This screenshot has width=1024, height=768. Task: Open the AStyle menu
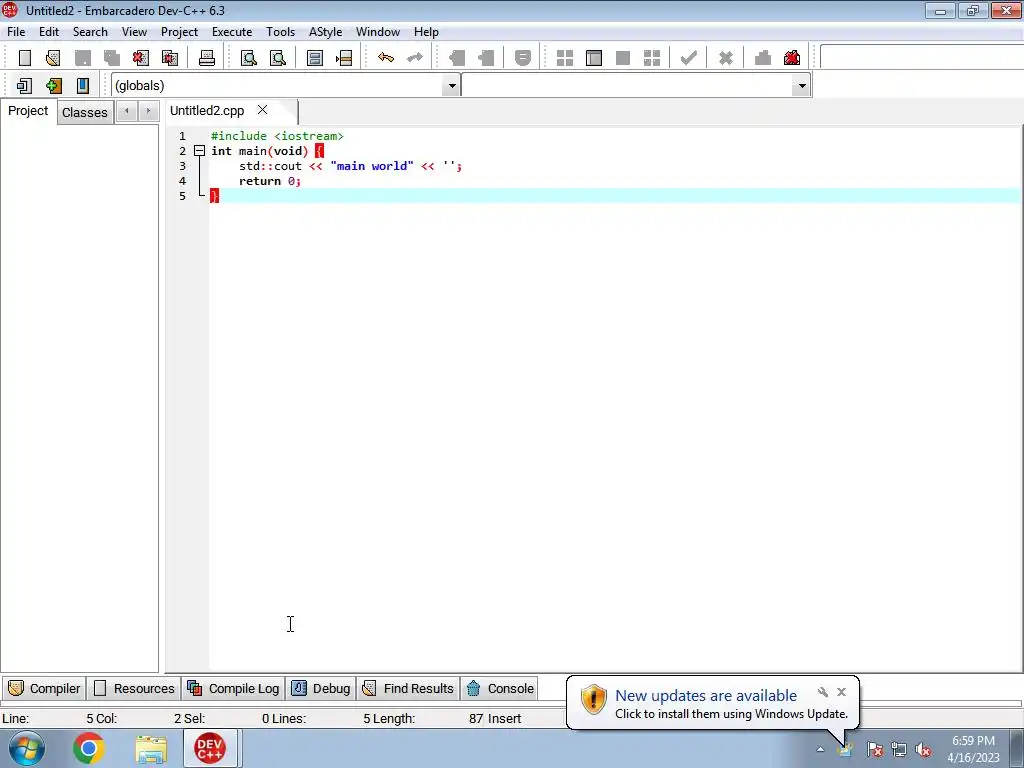pos(325,32)
